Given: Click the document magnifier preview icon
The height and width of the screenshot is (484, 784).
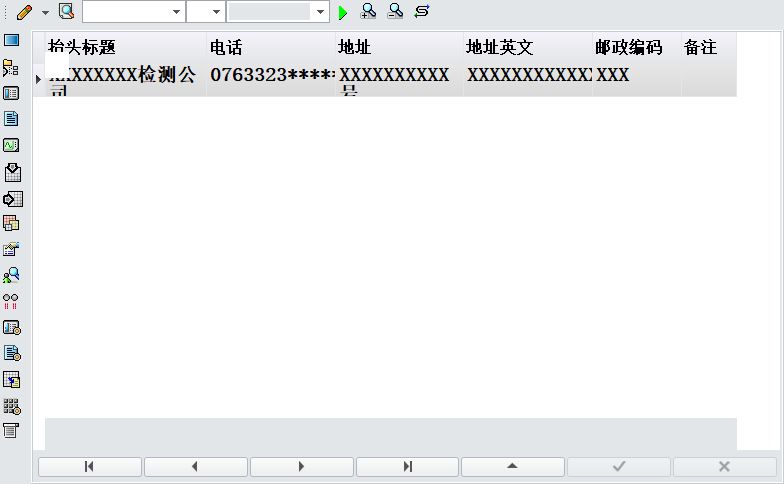Looking at the screenshot, I should 66,12.
